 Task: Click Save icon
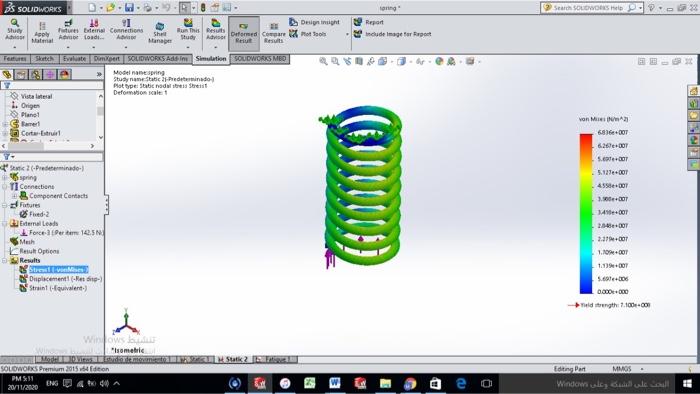tap(129, 8)
